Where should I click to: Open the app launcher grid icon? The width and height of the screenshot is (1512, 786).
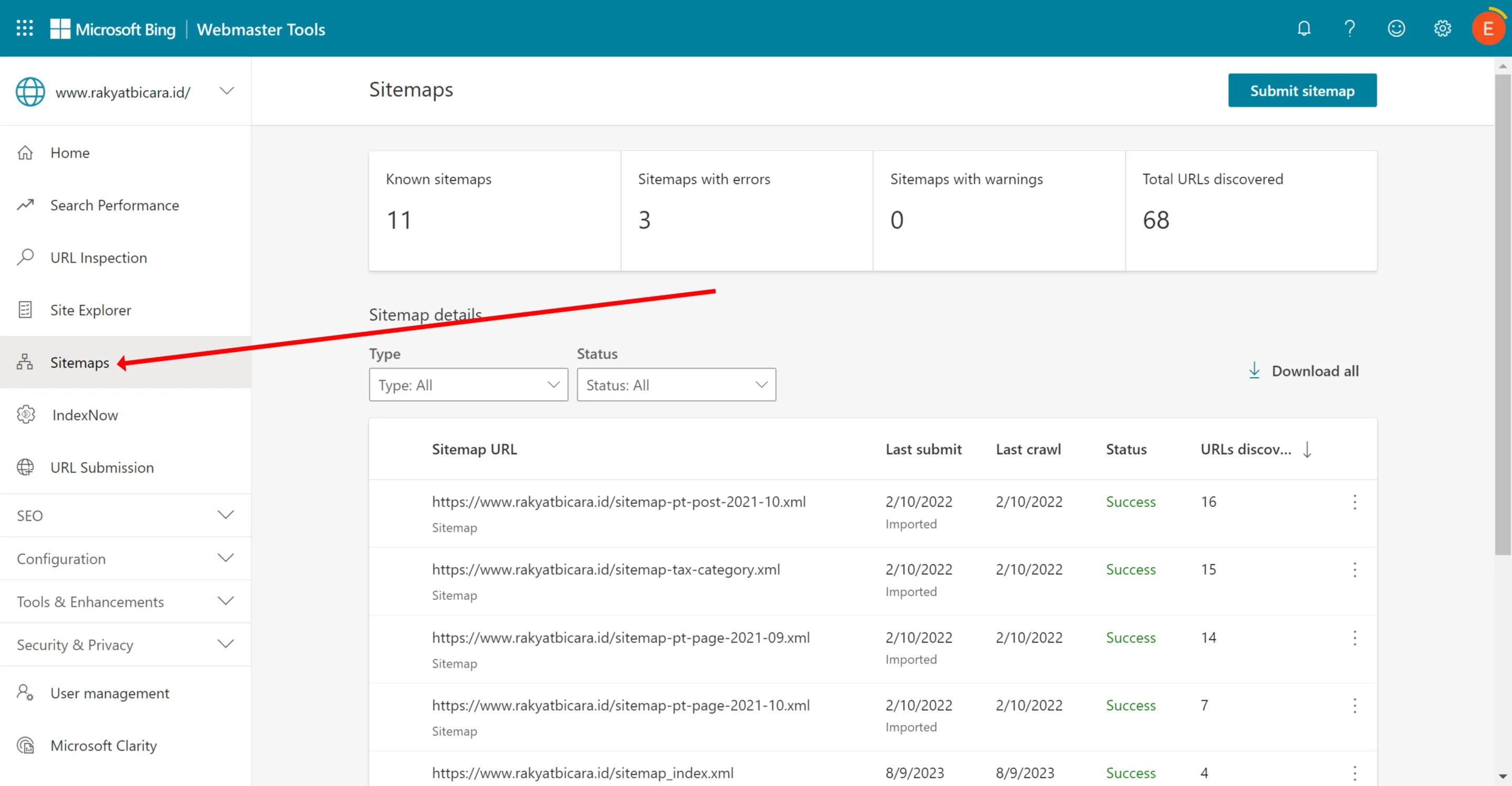(x=25, y=28)
